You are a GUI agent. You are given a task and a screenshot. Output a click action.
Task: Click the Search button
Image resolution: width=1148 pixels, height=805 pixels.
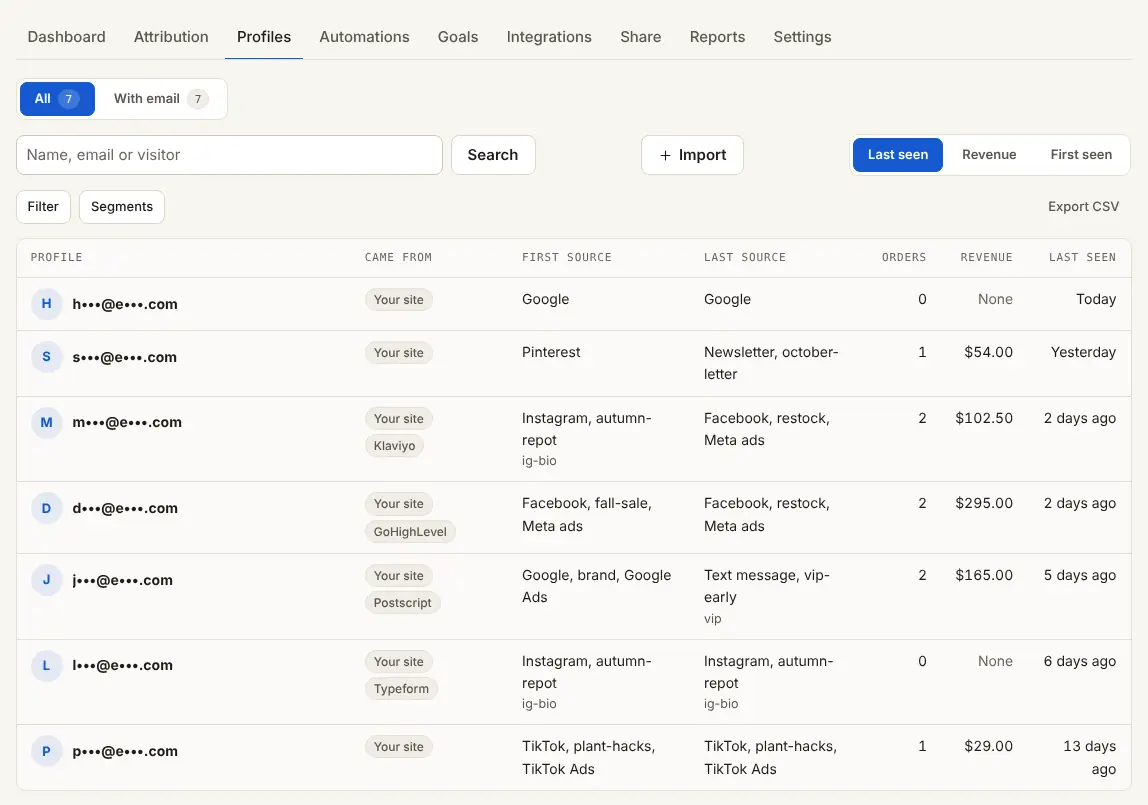[493, 154]
